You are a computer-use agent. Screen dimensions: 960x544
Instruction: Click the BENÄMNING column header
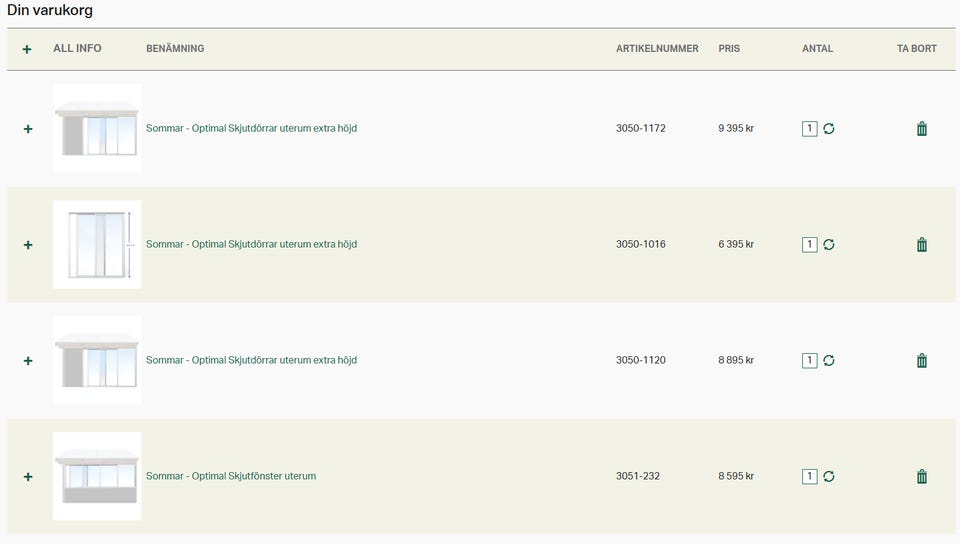coord(175,48)
